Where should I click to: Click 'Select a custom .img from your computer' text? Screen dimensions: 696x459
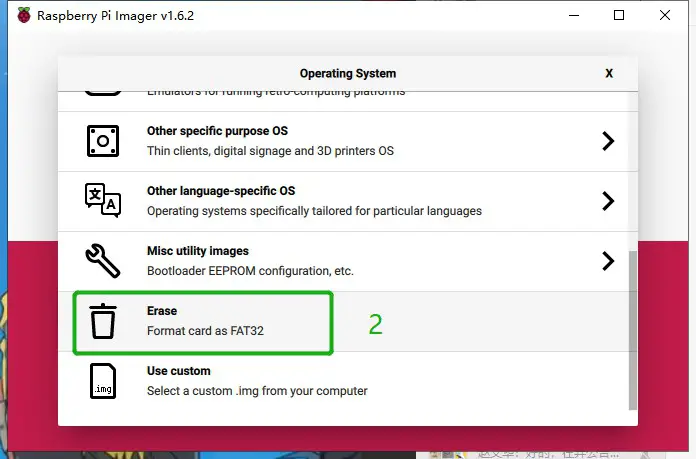(257, 391)
